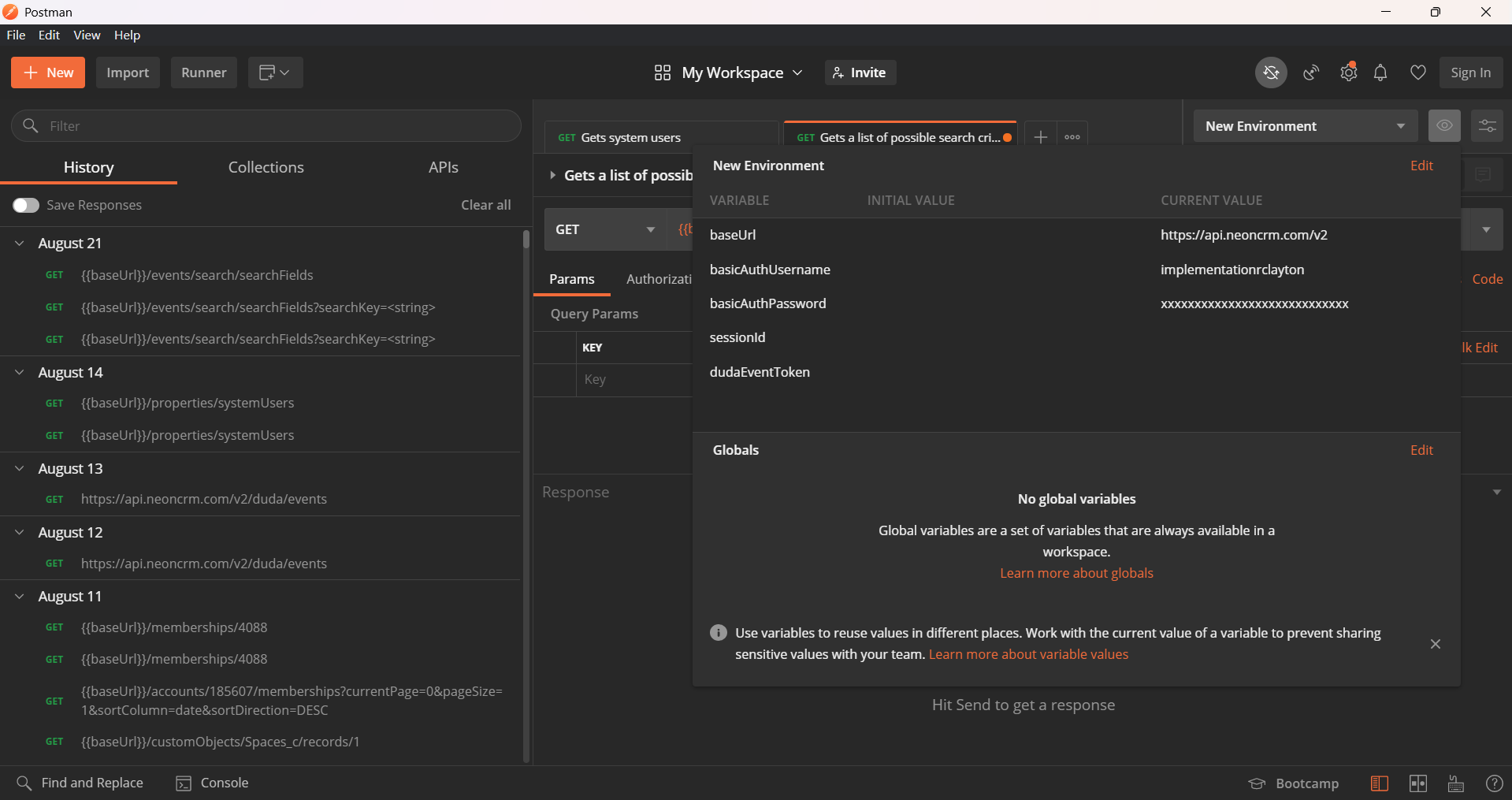Open the Send button dropdown arrow

click(1486, 229)
